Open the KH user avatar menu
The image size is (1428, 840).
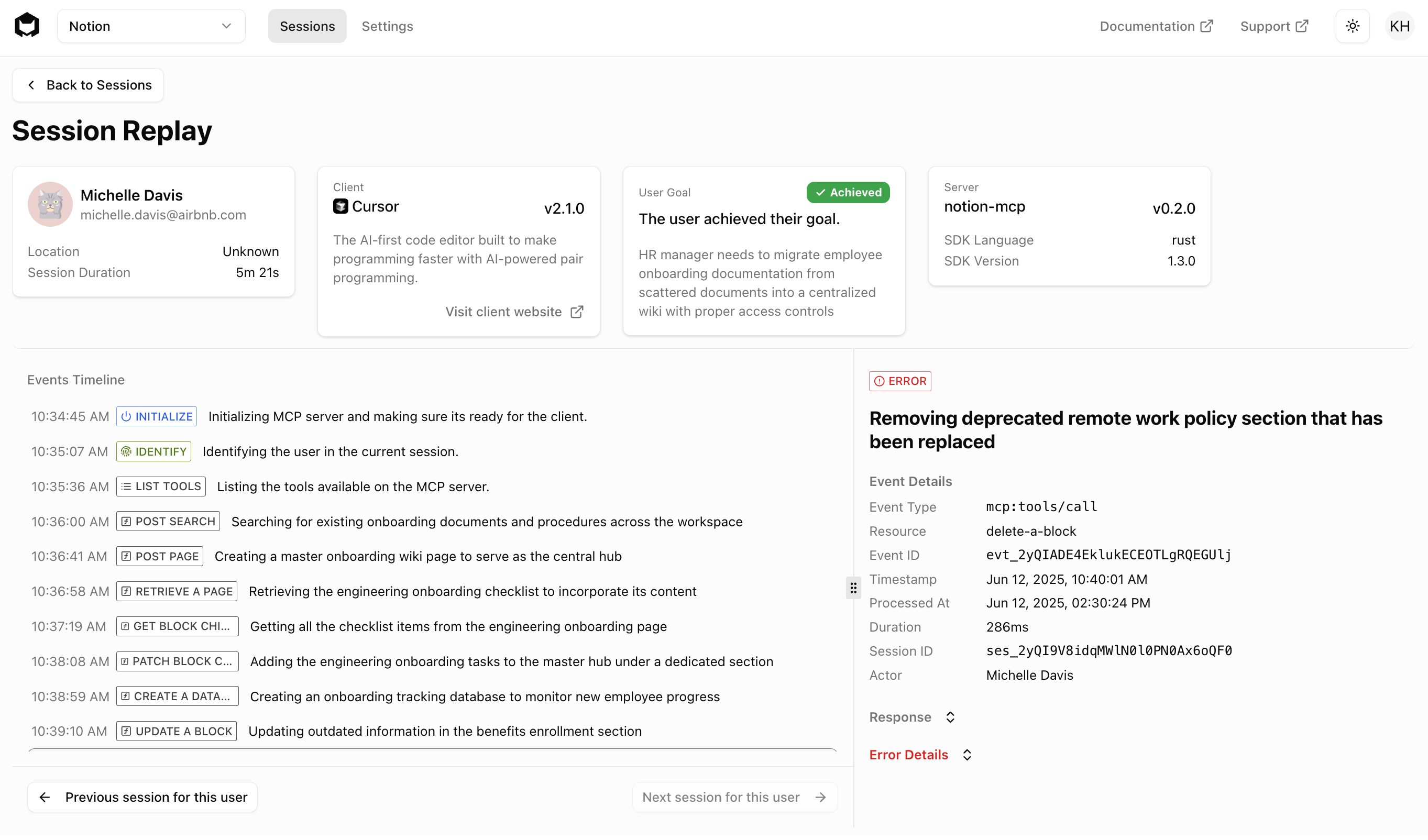(x=1400, y=26)
